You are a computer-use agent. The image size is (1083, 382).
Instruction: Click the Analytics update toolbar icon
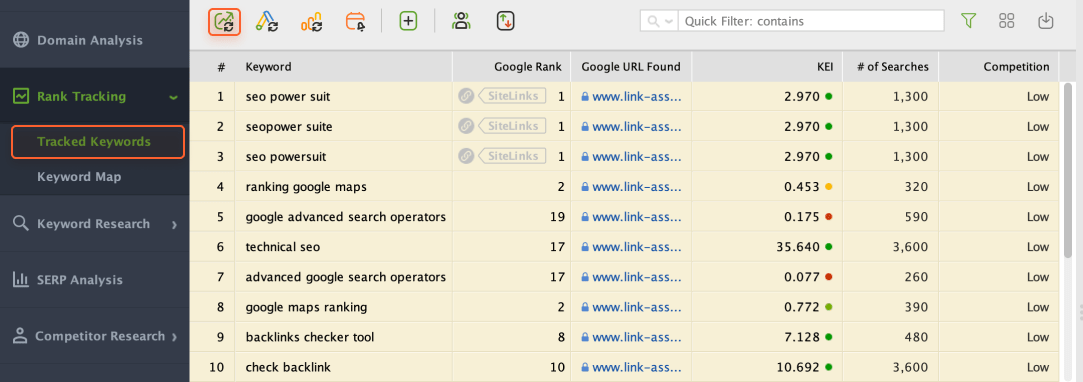click(x=312, y=21)
